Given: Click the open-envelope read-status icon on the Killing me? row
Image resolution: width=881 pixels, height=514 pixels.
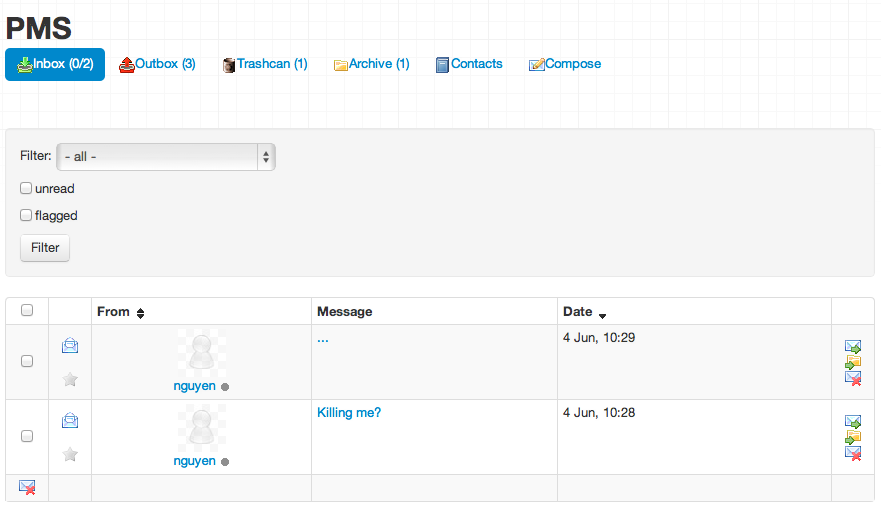Looking at the screenshot, I should click(x=70, y=420).
